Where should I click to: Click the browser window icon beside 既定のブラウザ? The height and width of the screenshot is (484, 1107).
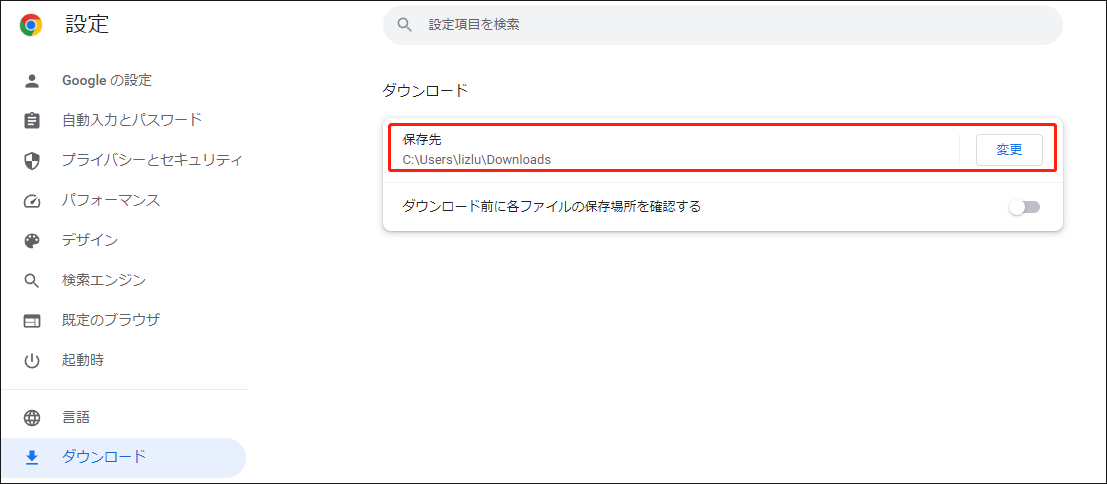pos(32,321)
